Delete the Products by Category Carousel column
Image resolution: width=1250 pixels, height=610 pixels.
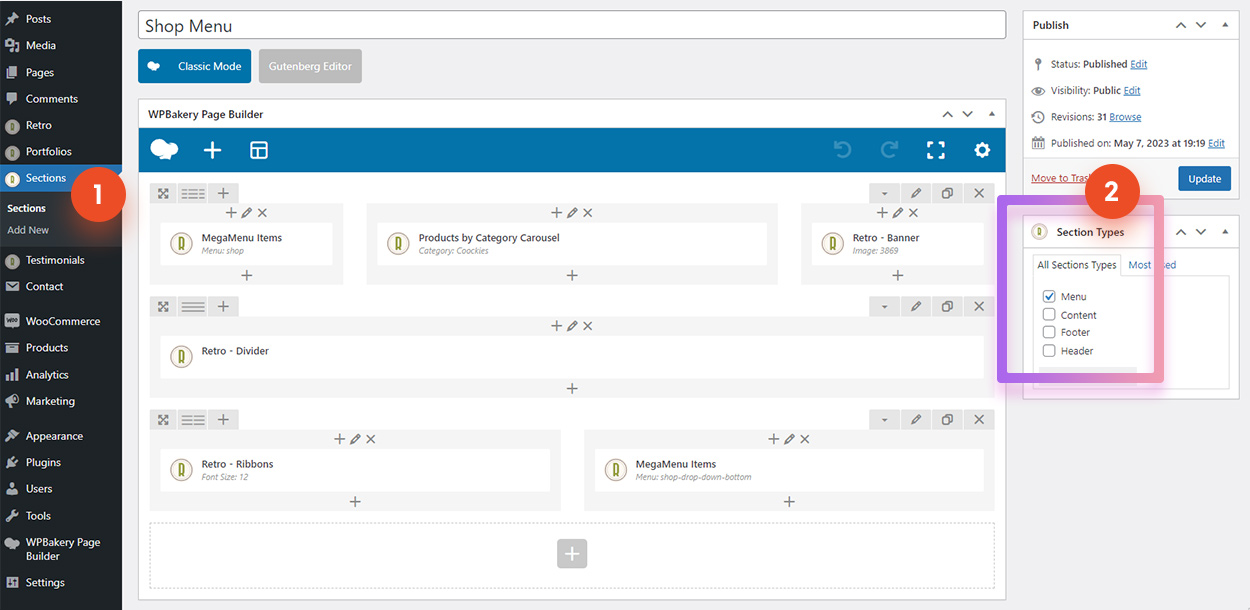(588, 213)
